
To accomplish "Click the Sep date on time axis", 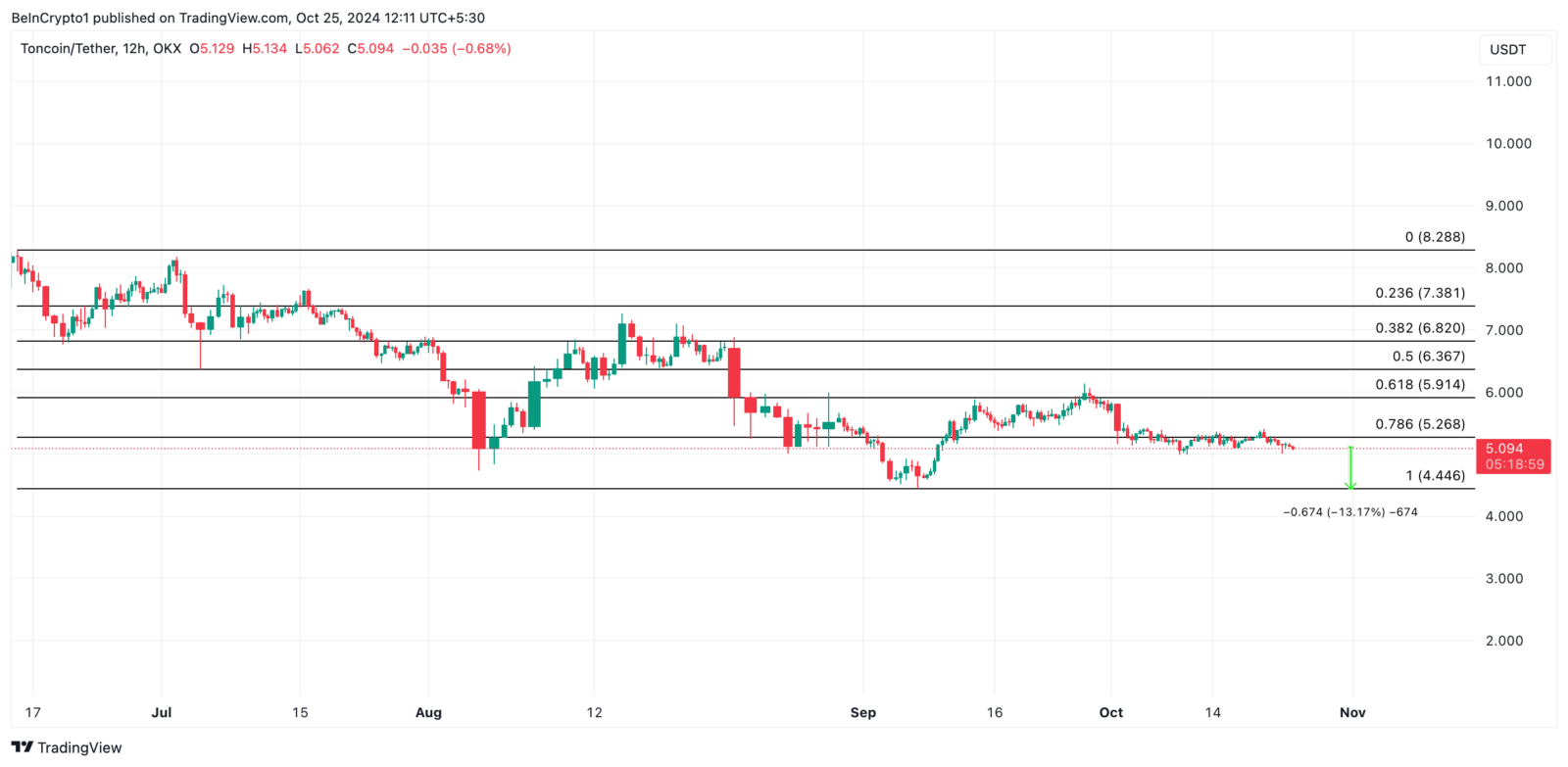I will pyautogui.click(x=863, y=712).
